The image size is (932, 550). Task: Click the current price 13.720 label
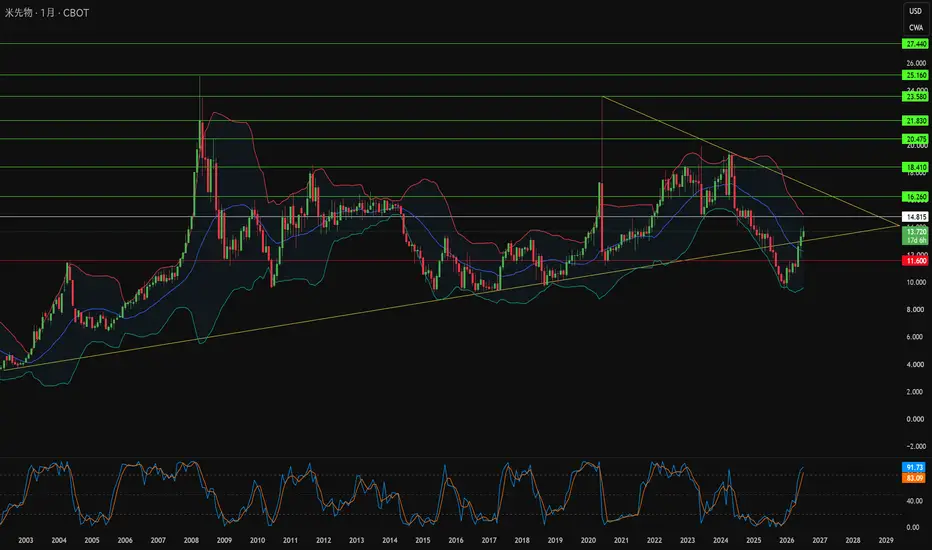(x=915, y=231)
